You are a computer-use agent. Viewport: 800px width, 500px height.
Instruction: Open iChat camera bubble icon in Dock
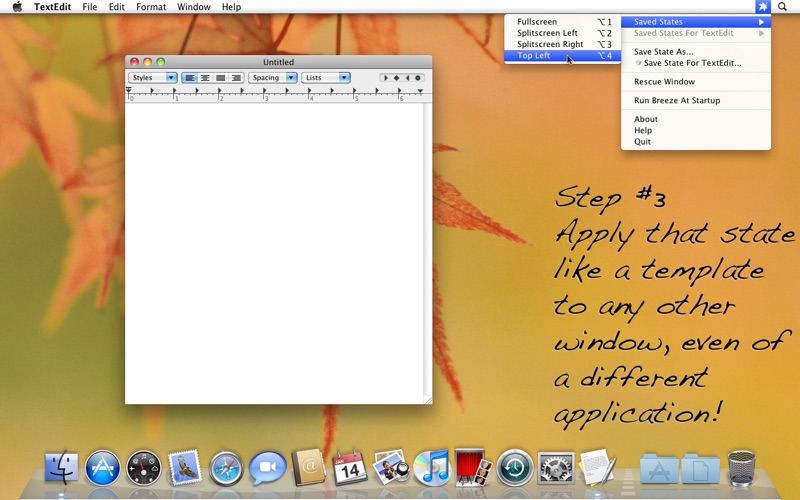point(267,467)
